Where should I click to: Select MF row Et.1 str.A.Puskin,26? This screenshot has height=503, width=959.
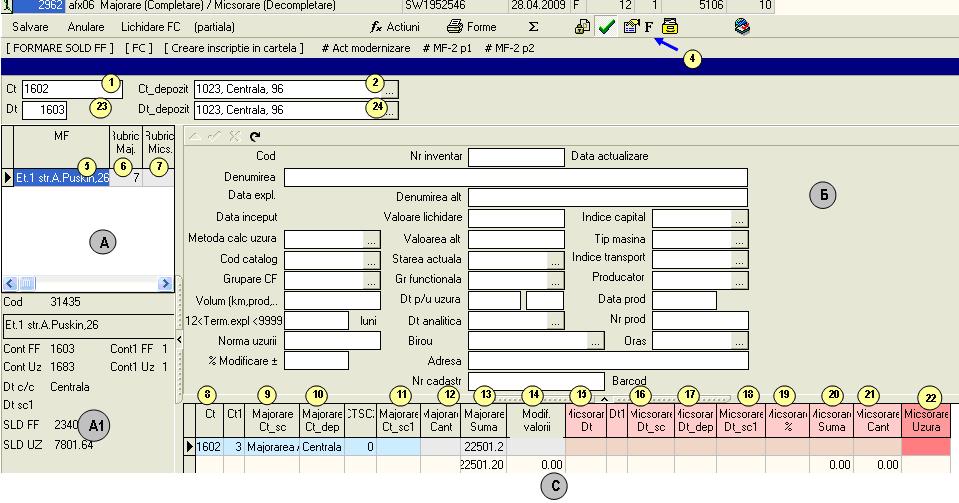click(x=62, y=178)
